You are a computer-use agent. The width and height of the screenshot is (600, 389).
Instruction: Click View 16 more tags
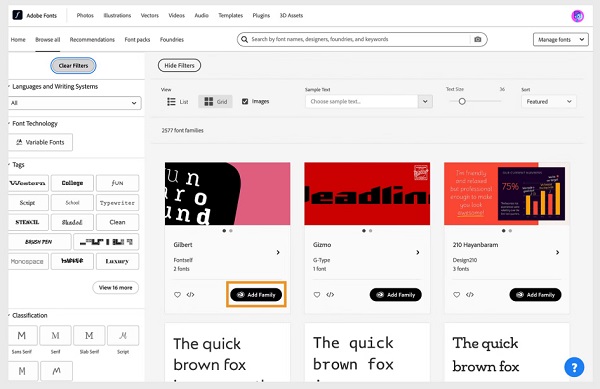116,288
